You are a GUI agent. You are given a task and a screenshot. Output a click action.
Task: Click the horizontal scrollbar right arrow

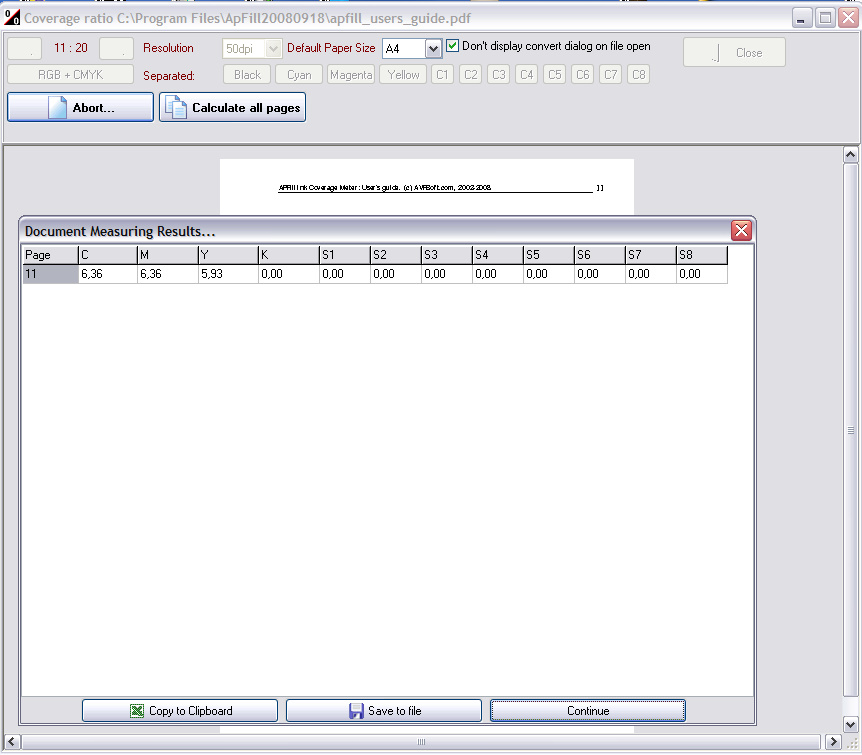pyautogui.click(x=833, y=742)
